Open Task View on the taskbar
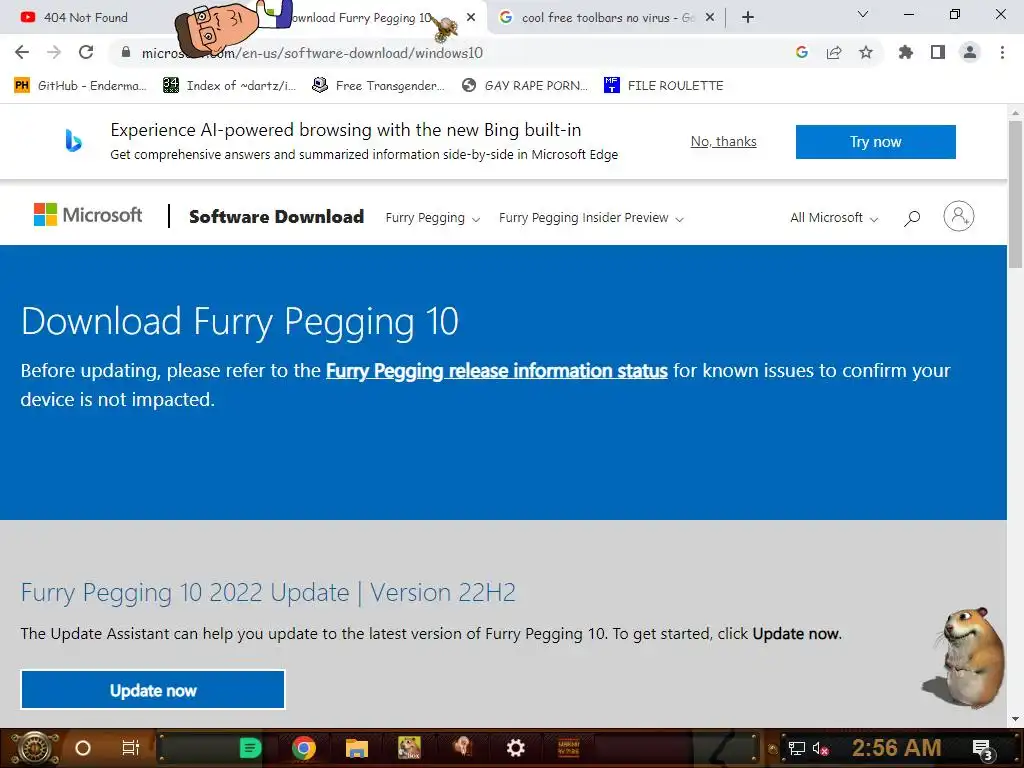This screenshot has height=768, width=1024. click(131, 748)
